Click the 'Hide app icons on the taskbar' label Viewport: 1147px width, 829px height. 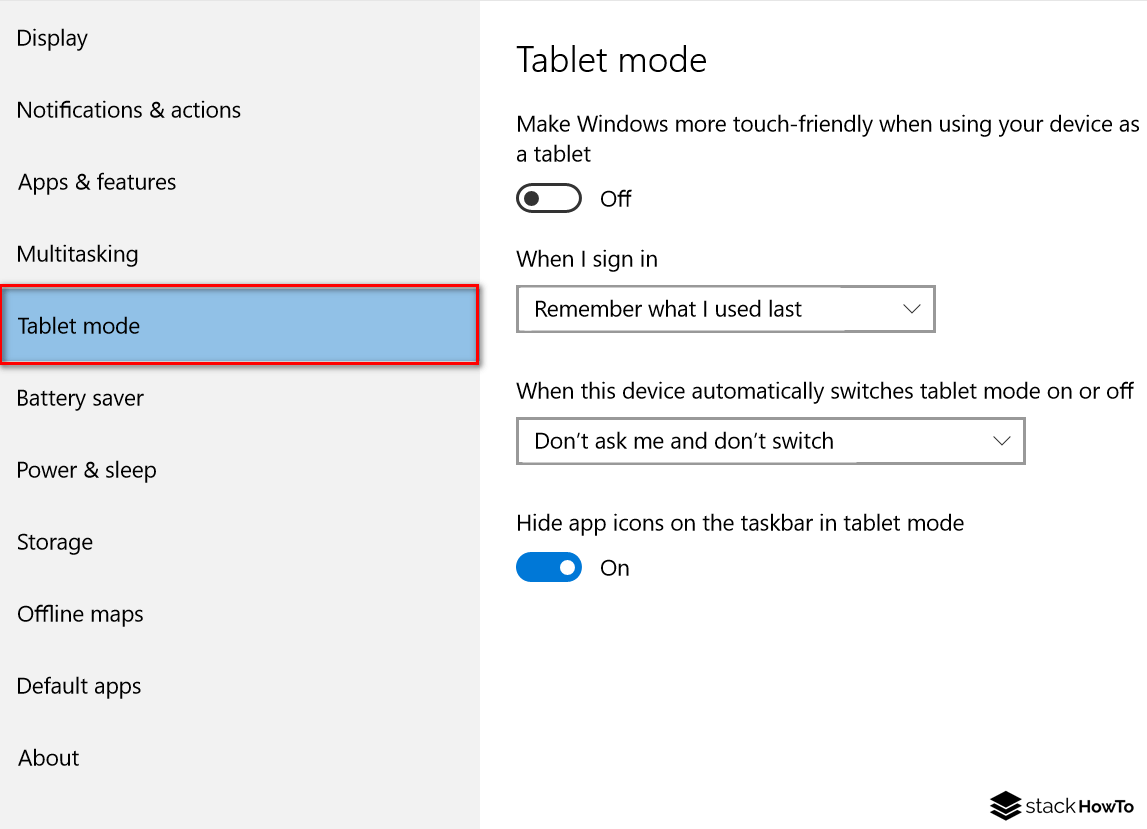739,522
